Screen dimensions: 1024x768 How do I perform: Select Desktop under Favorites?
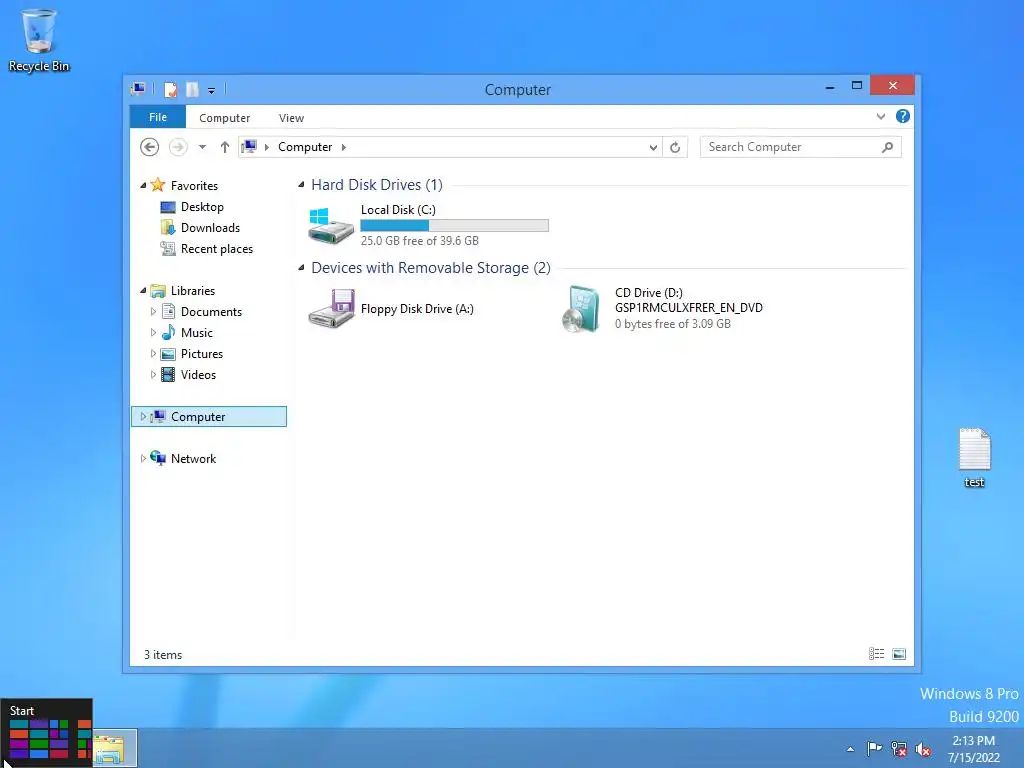202,206
